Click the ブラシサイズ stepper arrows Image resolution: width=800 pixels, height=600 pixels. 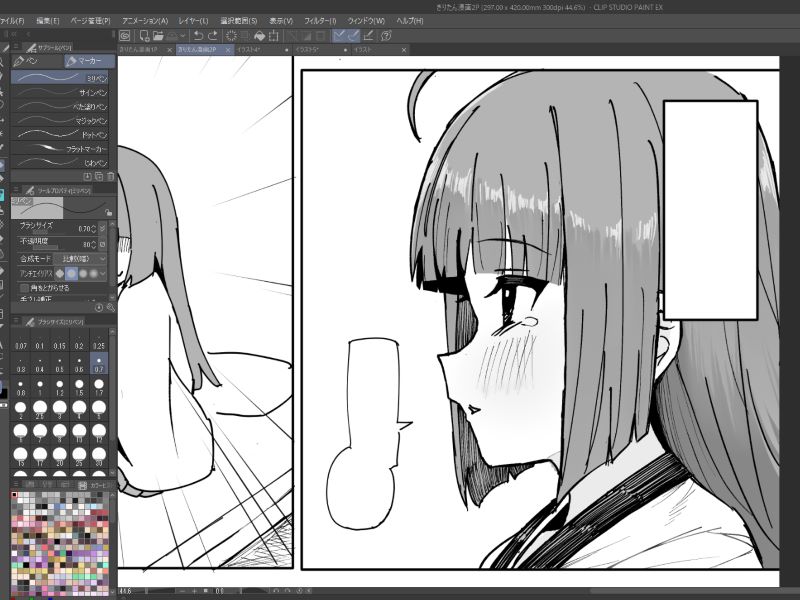(x=94, y=229)
